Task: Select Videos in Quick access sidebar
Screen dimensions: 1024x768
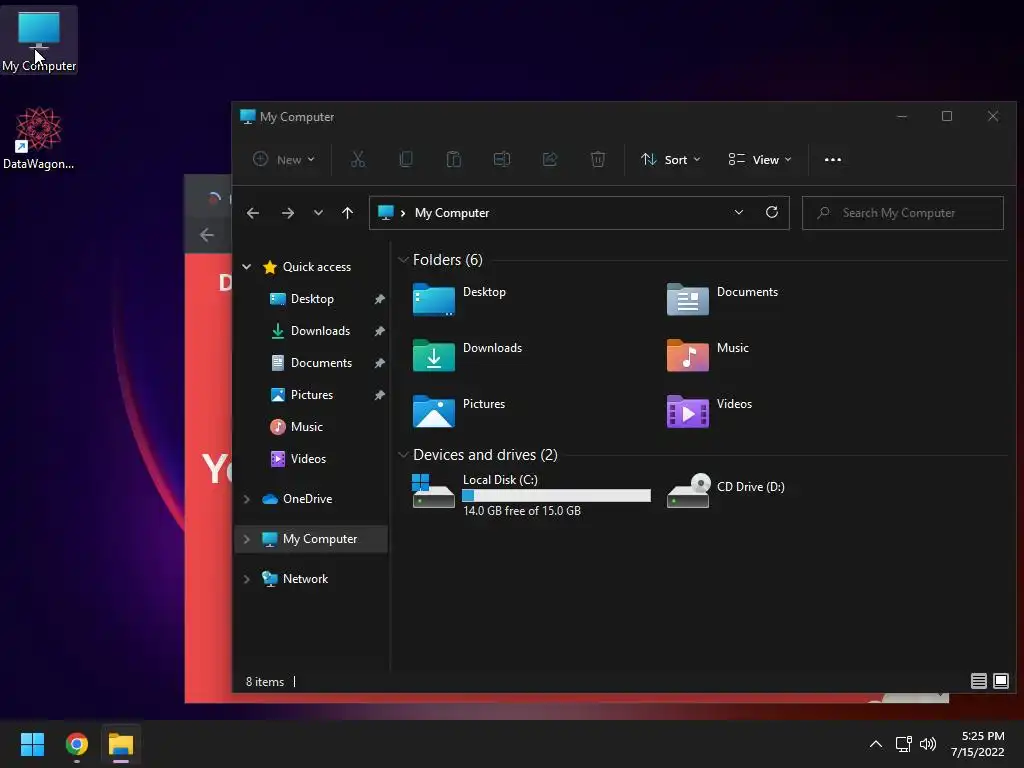Action: click(x=308, y=459)
